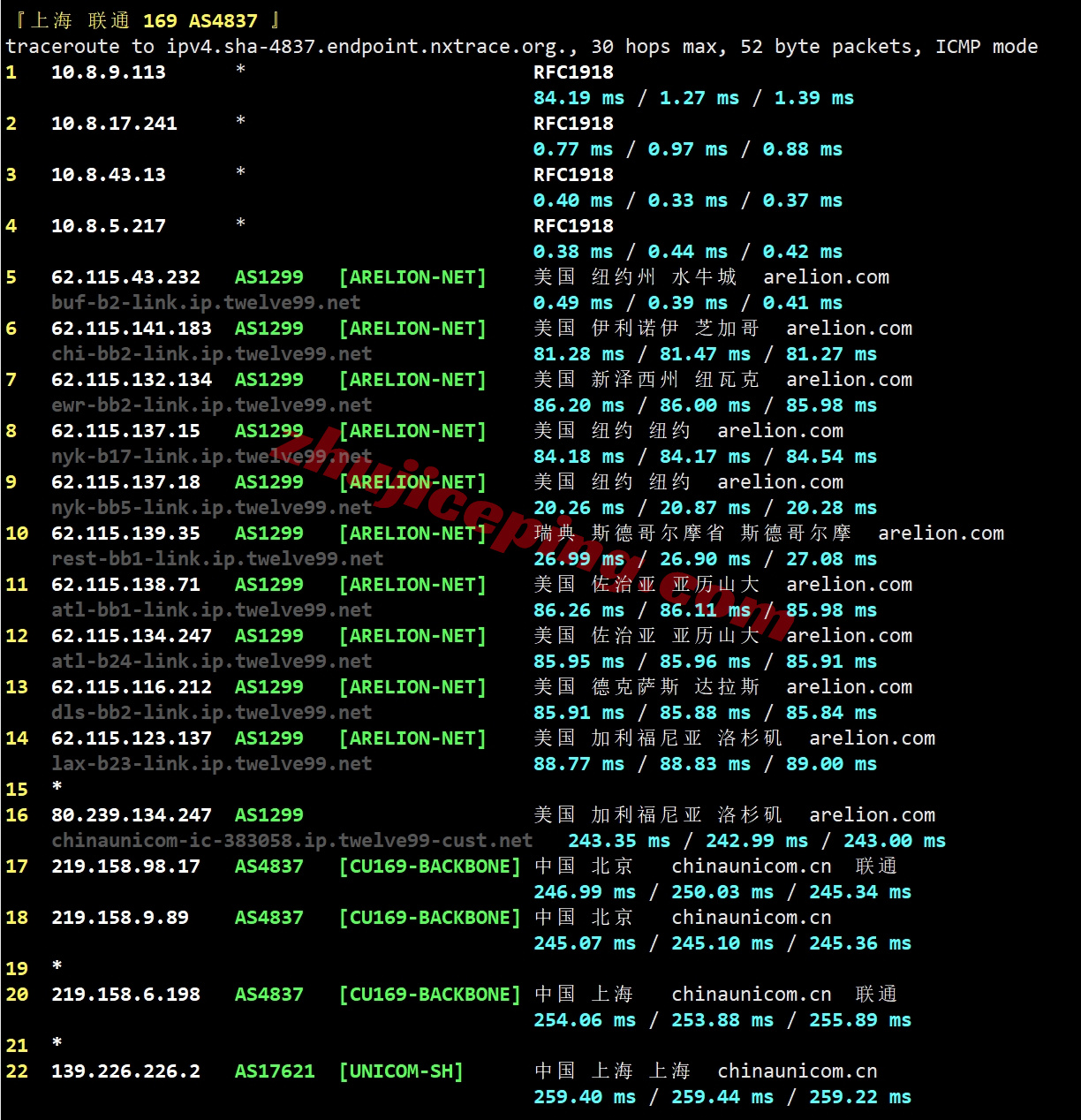Screen dimensions: 1081x1120
Task: Click hop 14 IP 62.115.123.137
Action: point(132,738)
